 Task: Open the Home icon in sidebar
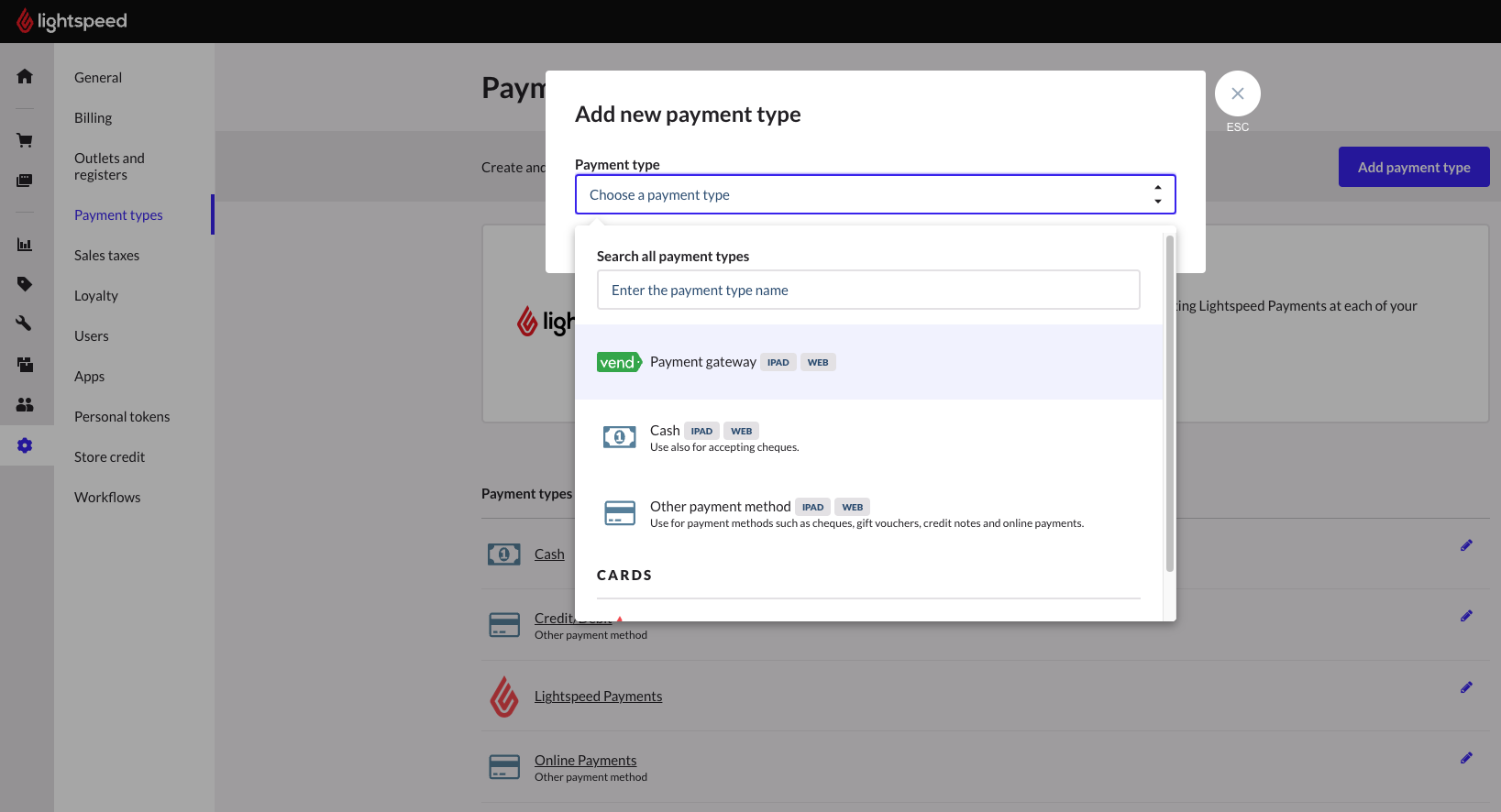point(25,76)
